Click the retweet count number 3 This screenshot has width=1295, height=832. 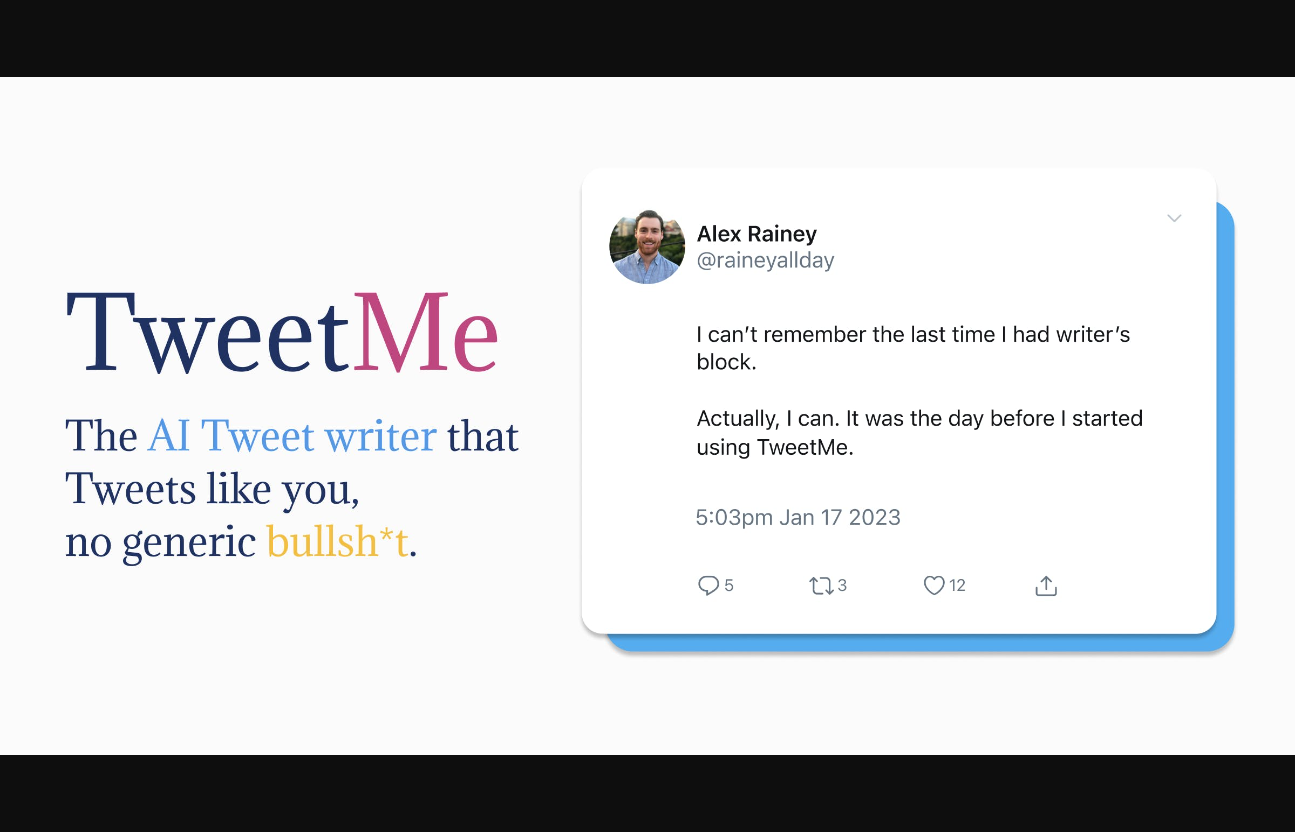tap(843, 586)
